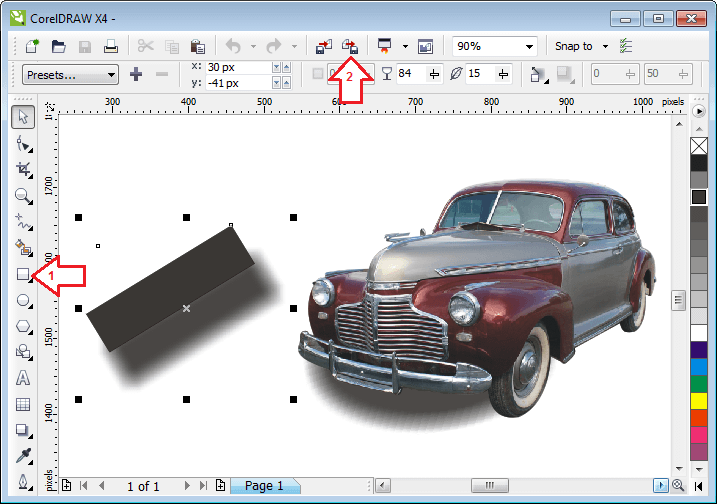Add preset with plus button
The height and width of the screenshot is (504, 717).
tap(136, 74)
